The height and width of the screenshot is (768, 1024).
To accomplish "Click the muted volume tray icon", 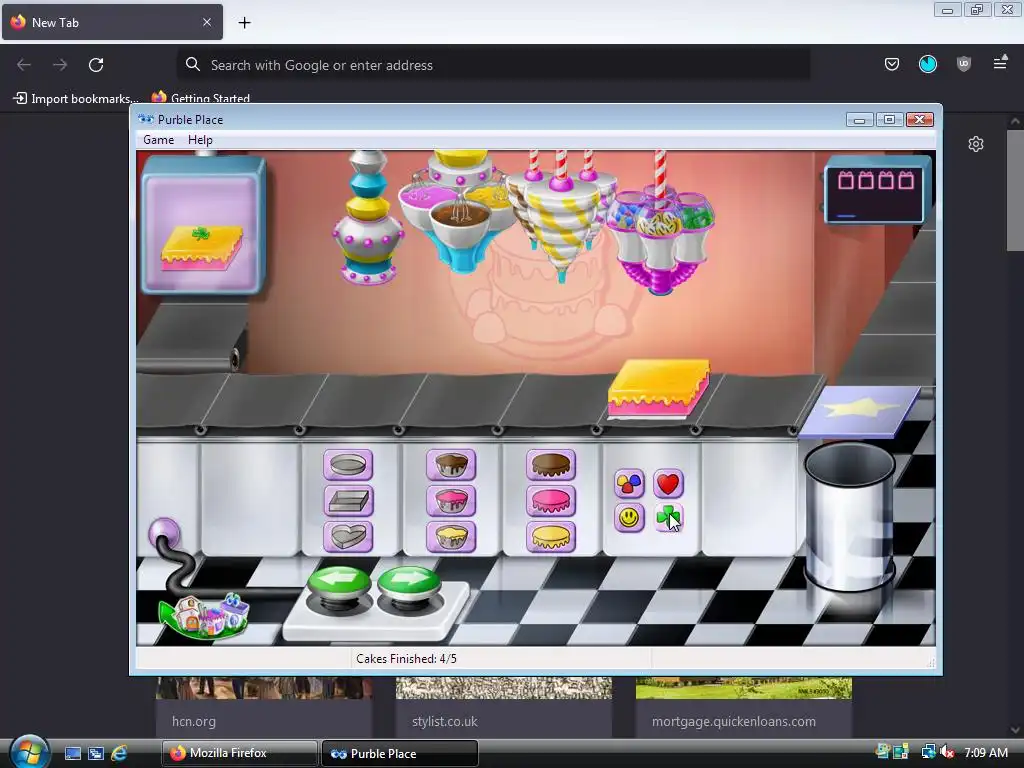I will click(948, 752).
